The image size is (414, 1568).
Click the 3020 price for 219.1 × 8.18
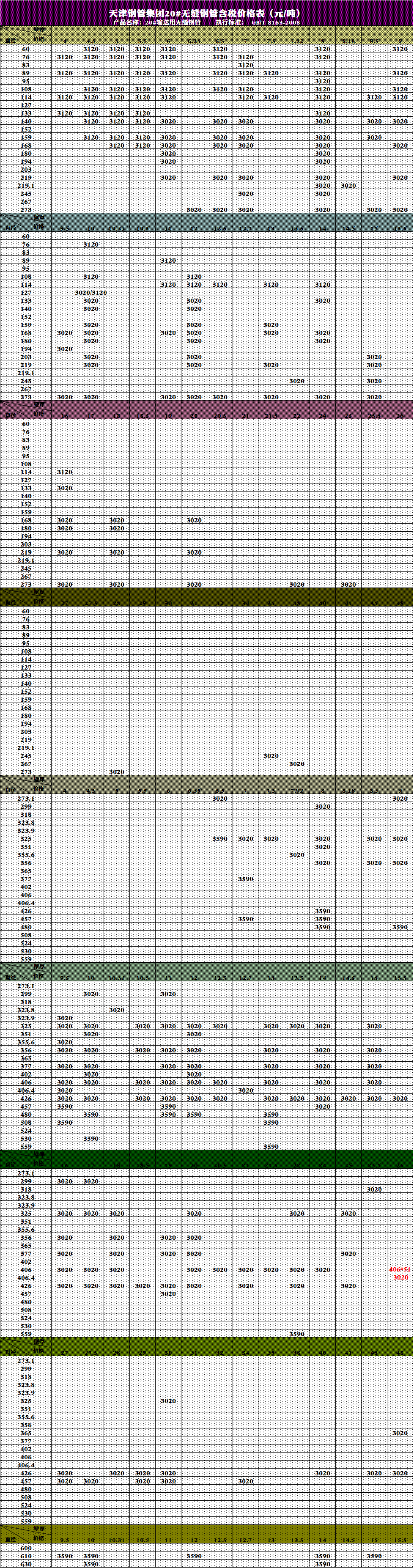coord(348,186)
